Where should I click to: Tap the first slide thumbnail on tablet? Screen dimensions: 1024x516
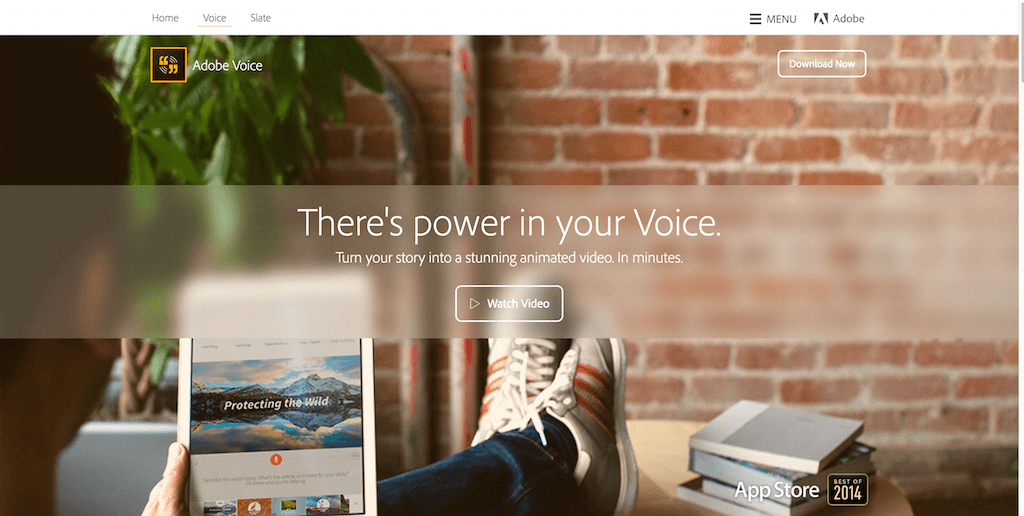click(220, 507)
